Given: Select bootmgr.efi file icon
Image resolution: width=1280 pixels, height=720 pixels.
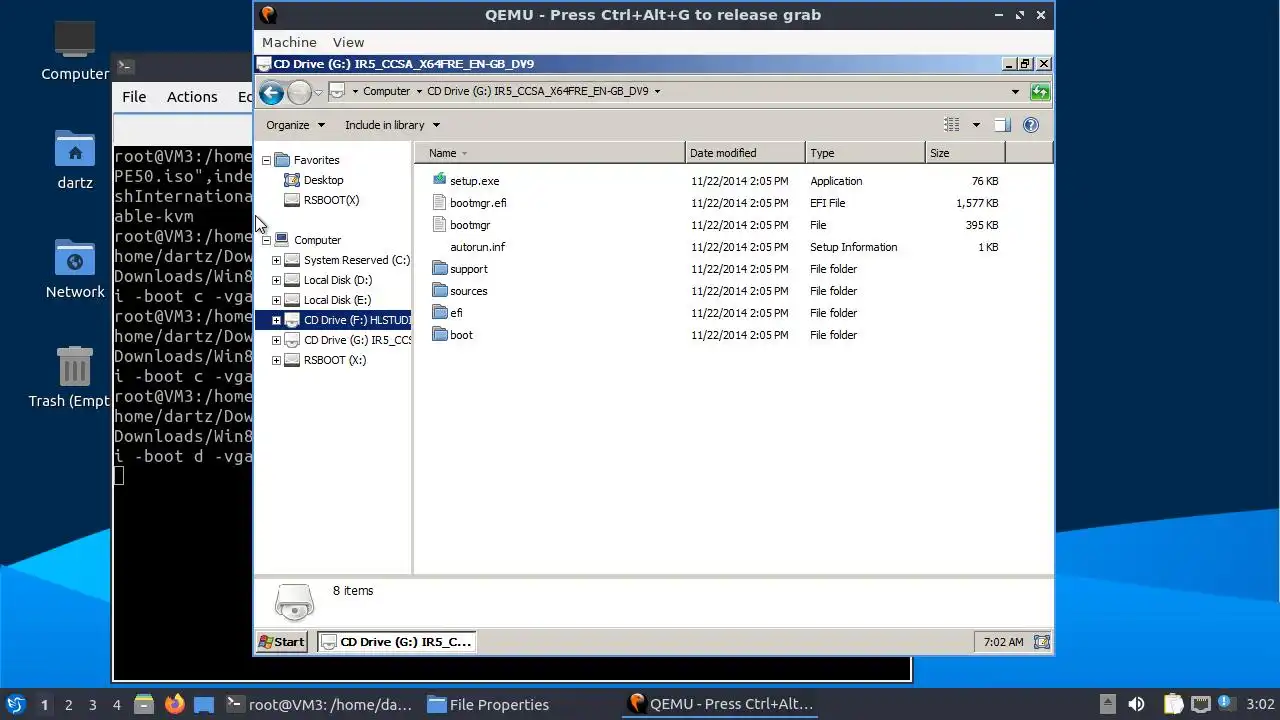Looking at the screenshot, I should 440,202.
